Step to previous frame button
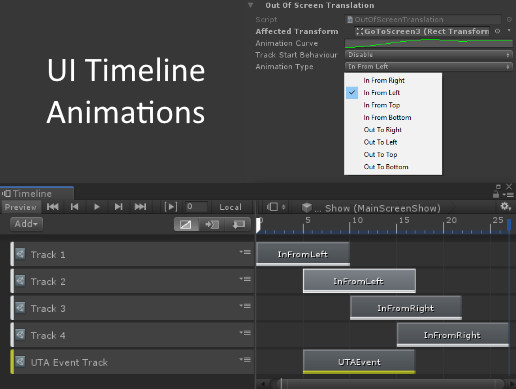This screenshot has height=389, width=516. pos(75,207)
